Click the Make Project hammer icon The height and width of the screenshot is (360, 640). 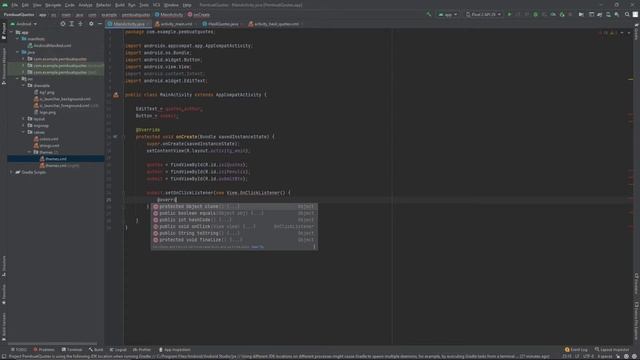[x=429, y=14]
